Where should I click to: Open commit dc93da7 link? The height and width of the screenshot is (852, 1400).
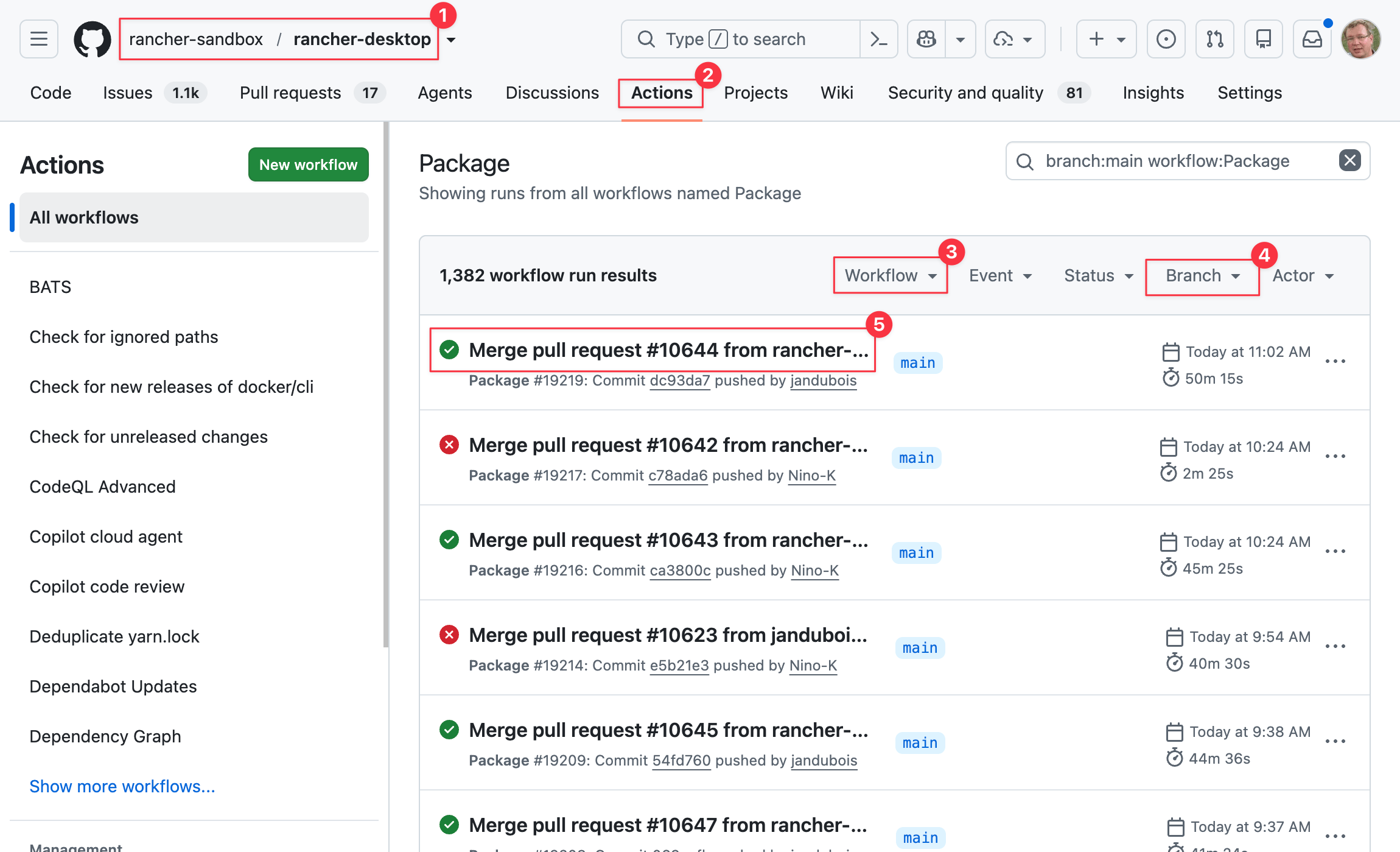point(680,381)
